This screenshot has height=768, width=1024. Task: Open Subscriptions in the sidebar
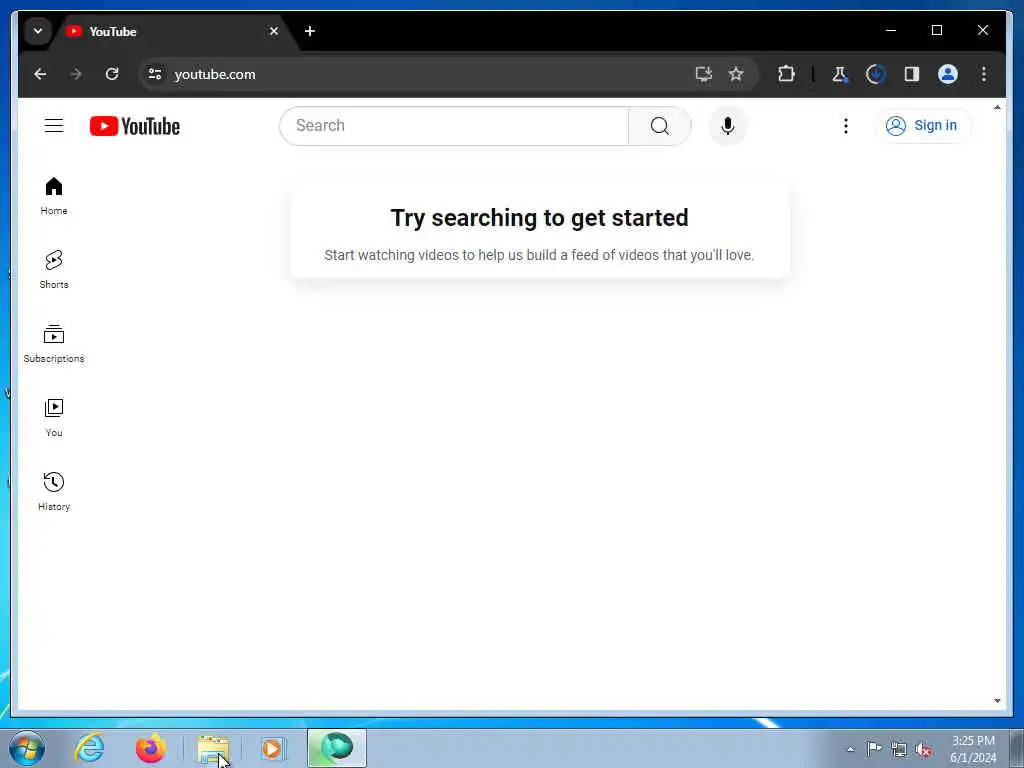tap(54, 344)
